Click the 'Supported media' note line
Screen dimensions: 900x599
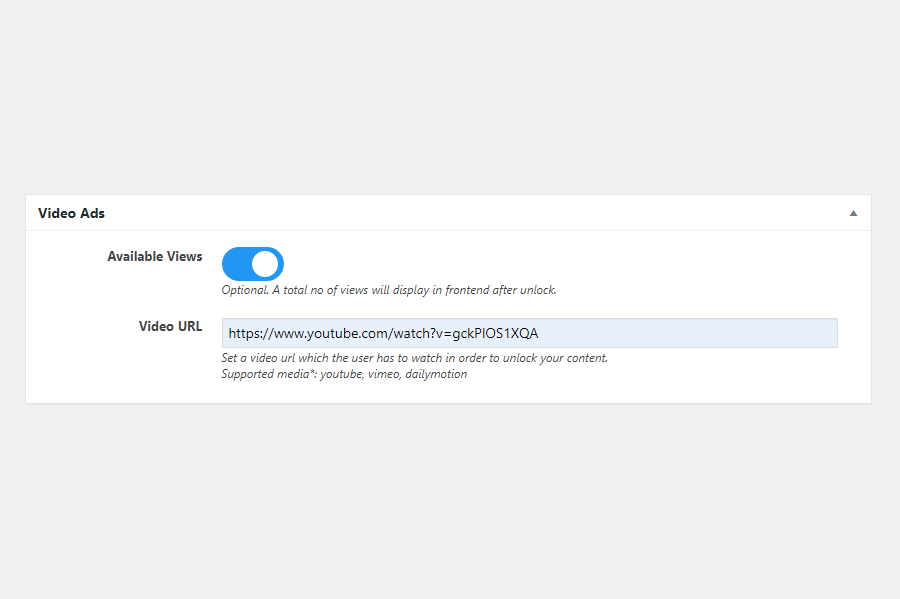coord(344,374)
